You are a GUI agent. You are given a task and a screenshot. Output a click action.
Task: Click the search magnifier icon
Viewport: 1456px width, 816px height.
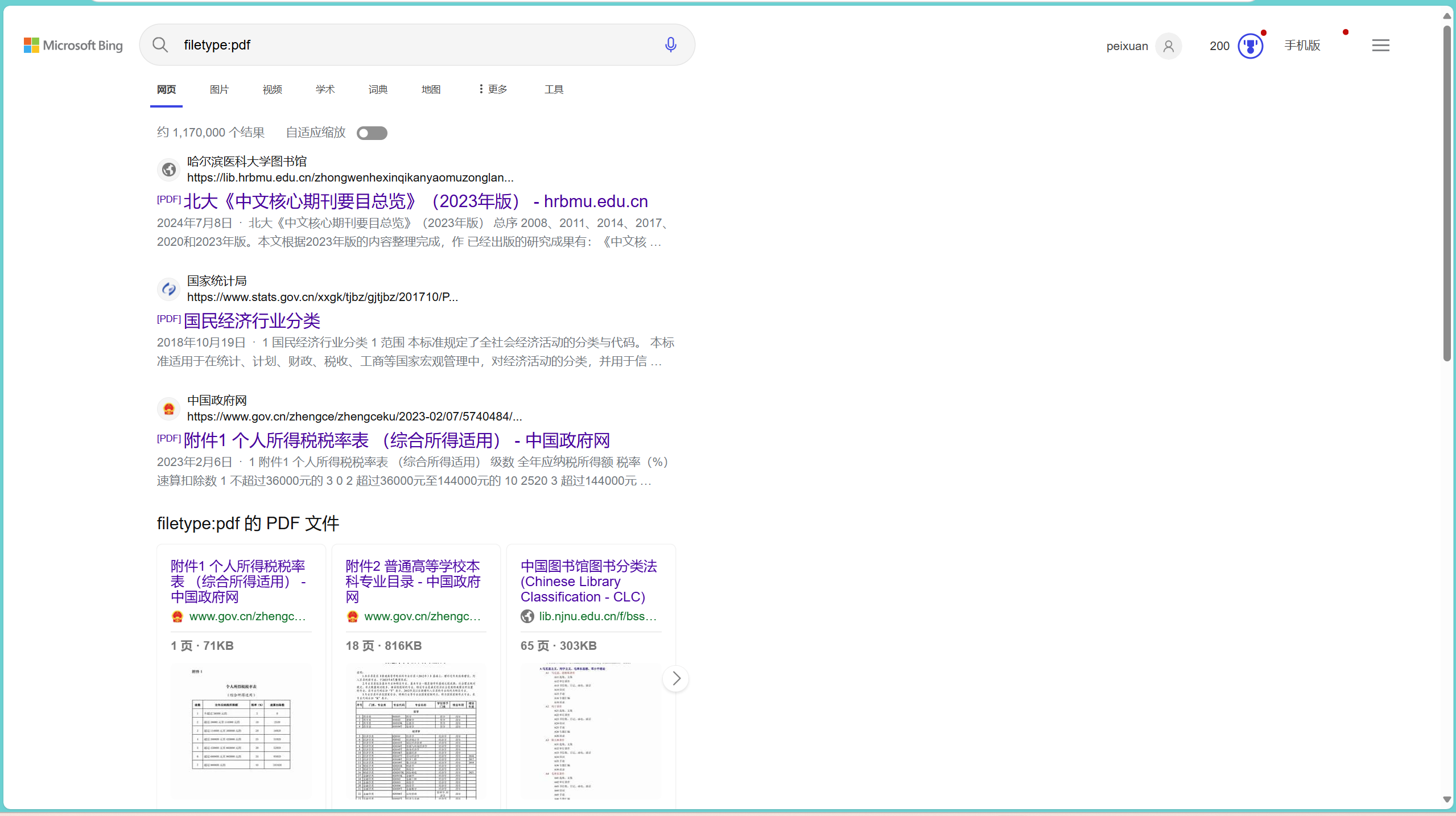(x=160, y=45)
